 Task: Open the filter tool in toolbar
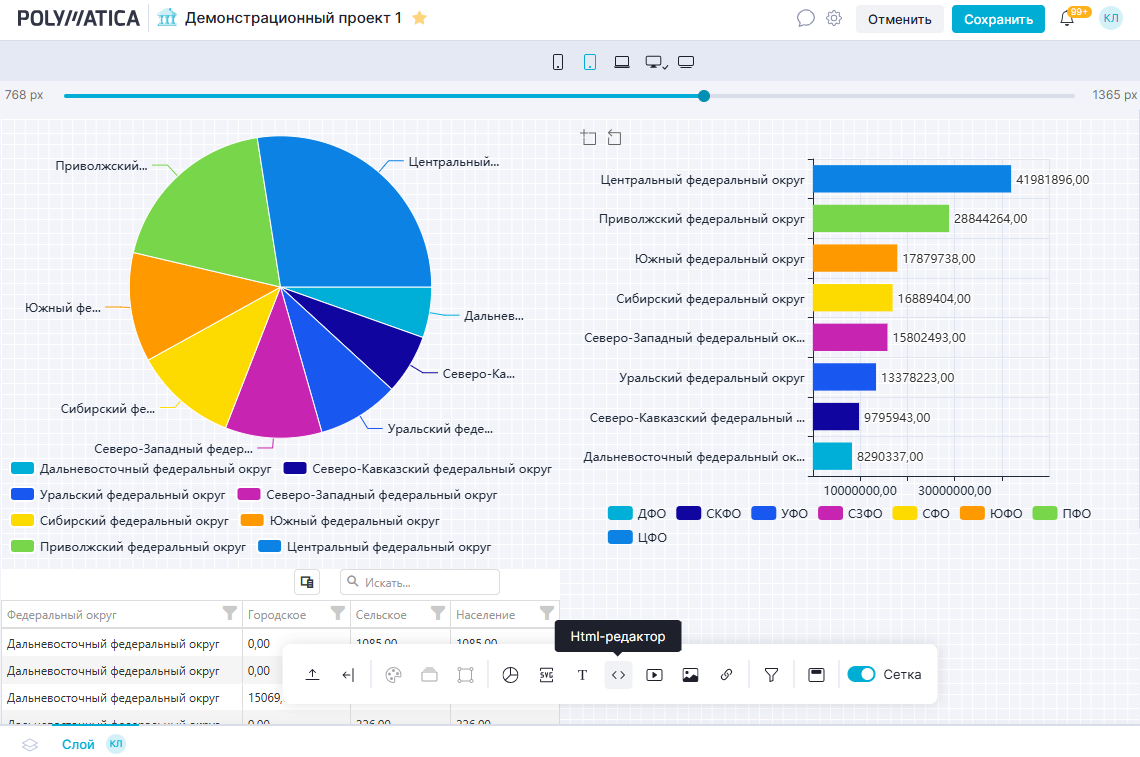coord(771,675)
